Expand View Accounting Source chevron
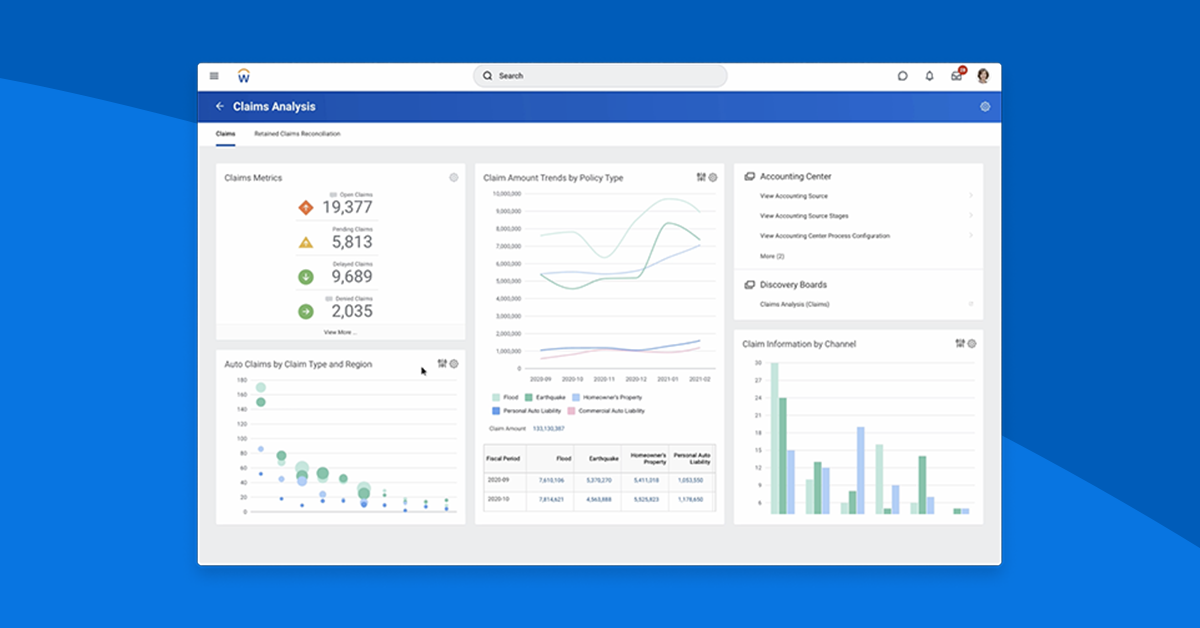Screen dimensions: 1200x628 pyautogui.click(x=971, y=195)
